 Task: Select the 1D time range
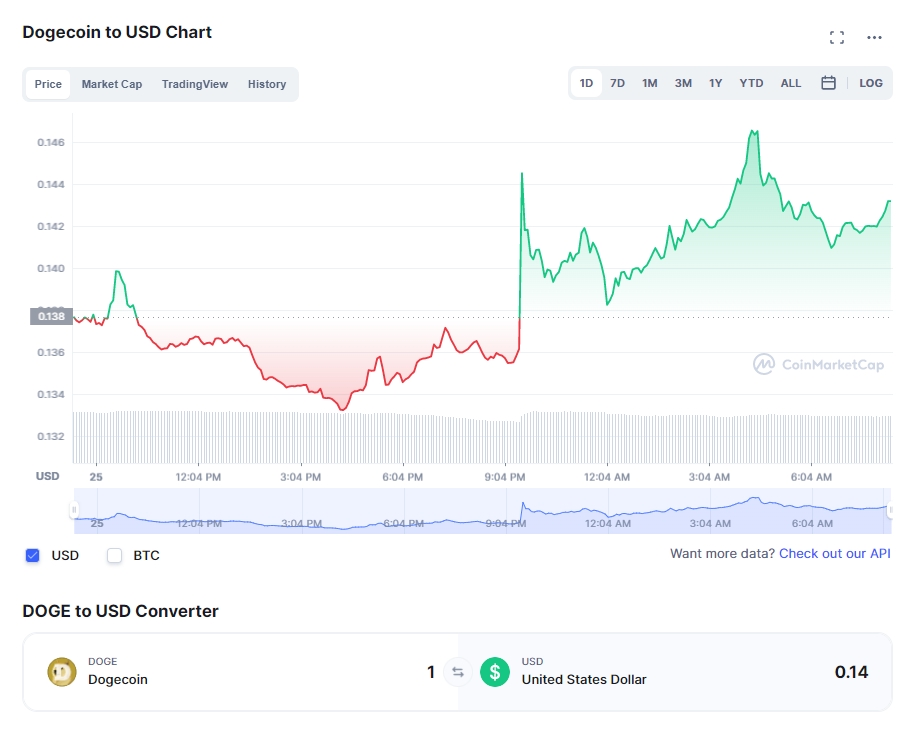(x=586, y=83)
